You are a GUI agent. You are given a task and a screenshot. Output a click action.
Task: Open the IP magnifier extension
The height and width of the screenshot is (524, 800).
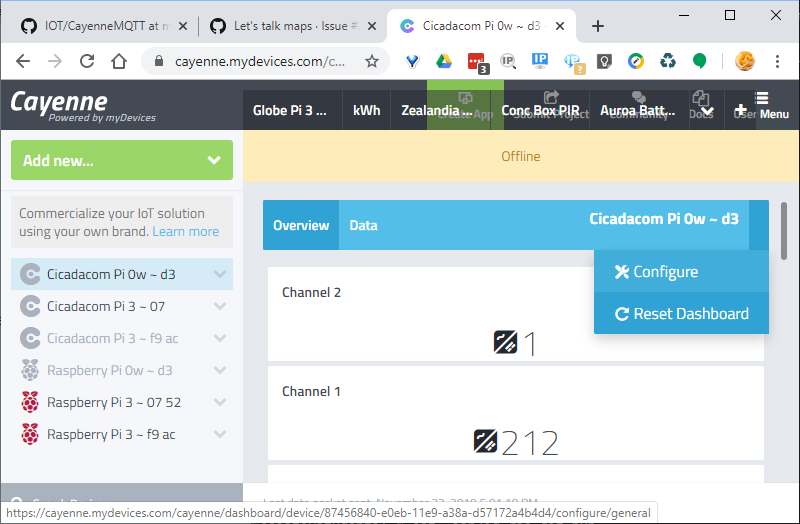(x=508, y=61)
